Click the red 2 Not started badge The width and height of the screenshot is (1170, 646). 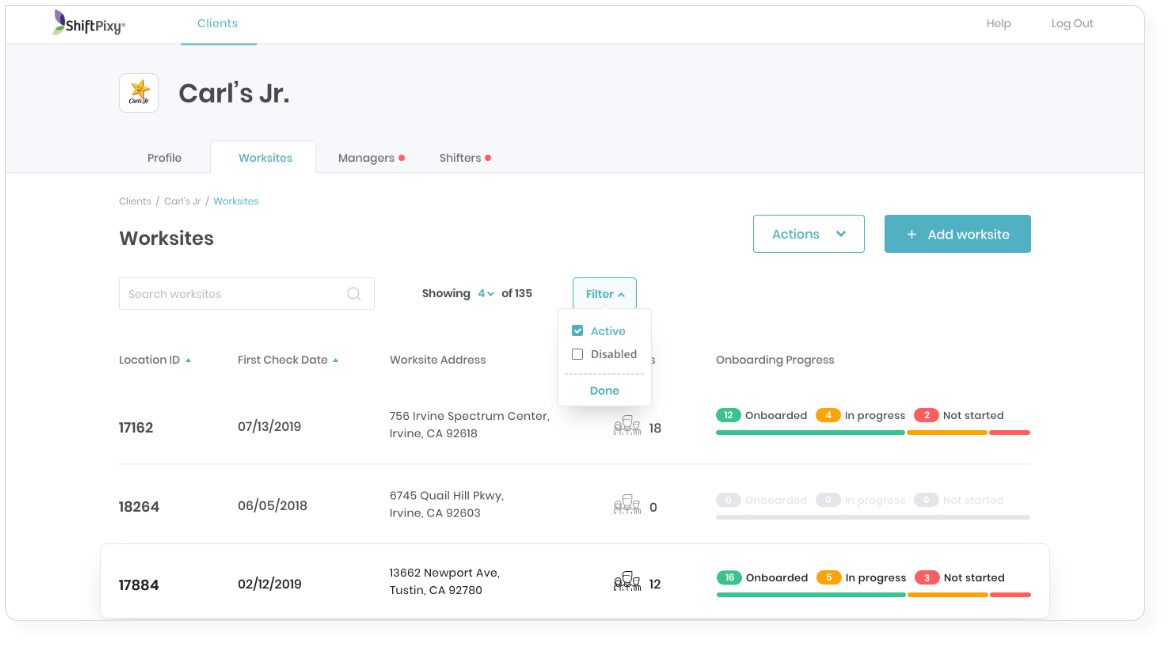tap(926, 415)
